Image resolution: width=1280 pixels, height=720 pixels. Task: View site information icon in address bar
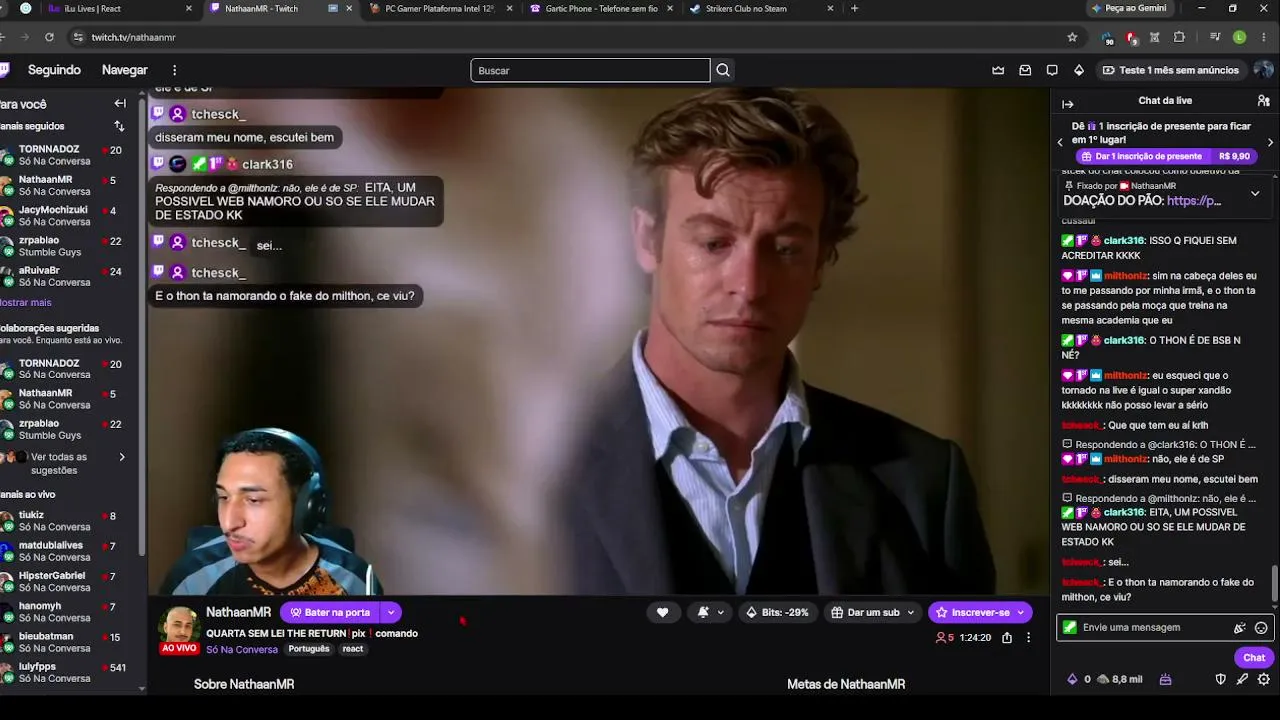pyautogui.click(x=78, y=37)
